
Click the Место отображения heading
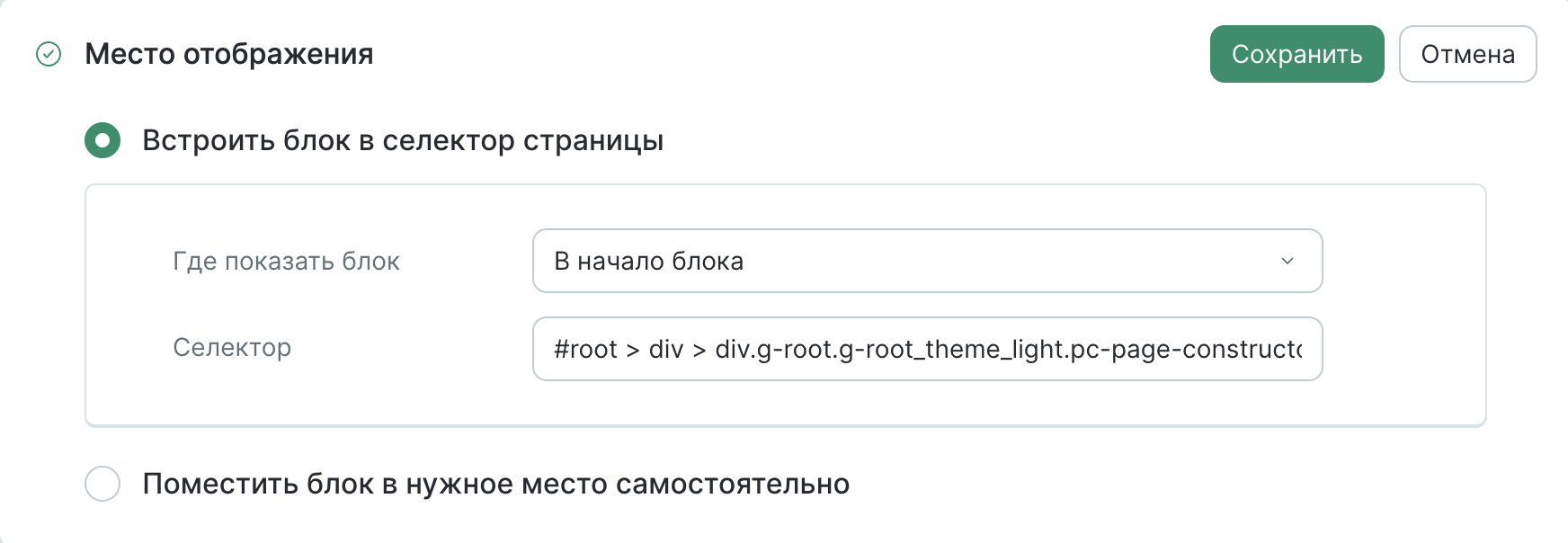(x=228, y=54)
